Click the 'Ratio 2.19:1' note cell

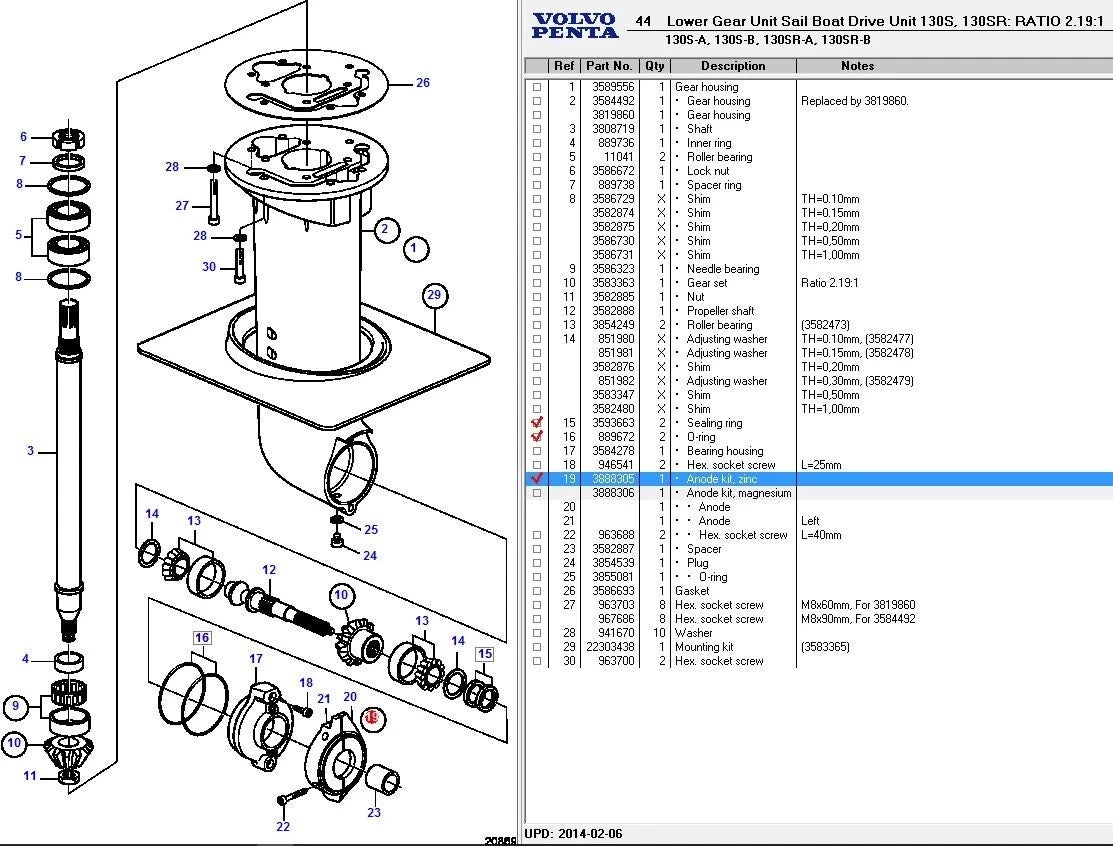coord(830,282)
